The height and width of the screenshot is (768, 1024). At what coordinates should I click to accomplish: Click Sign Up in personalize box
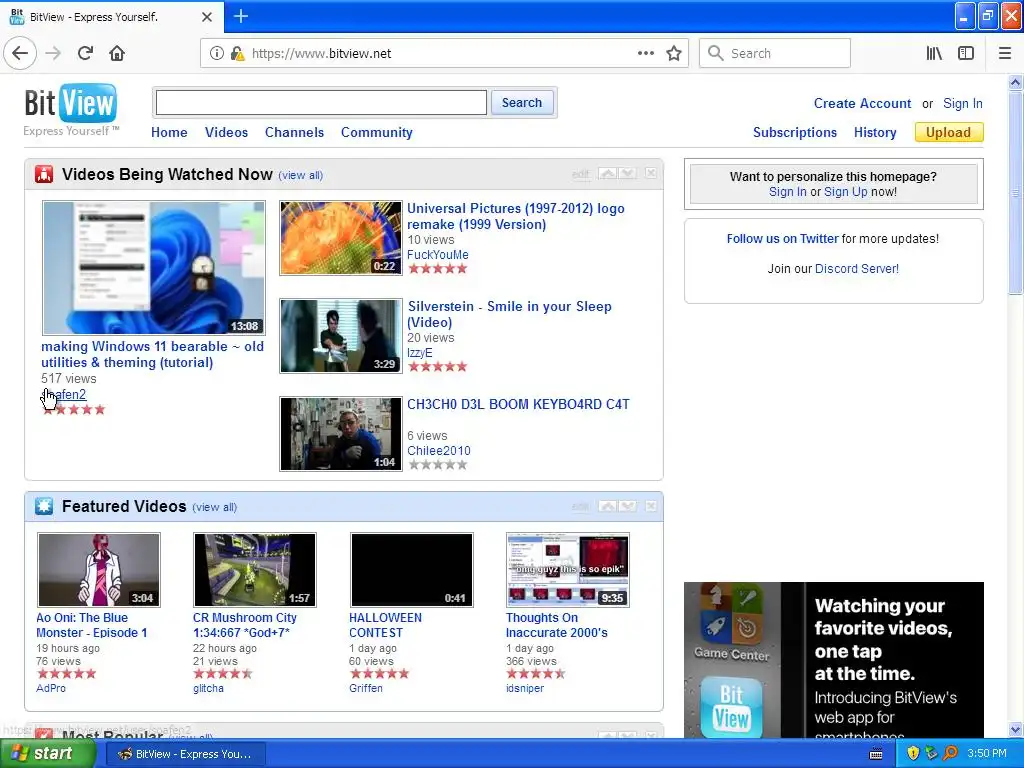(x=846, y=192)
